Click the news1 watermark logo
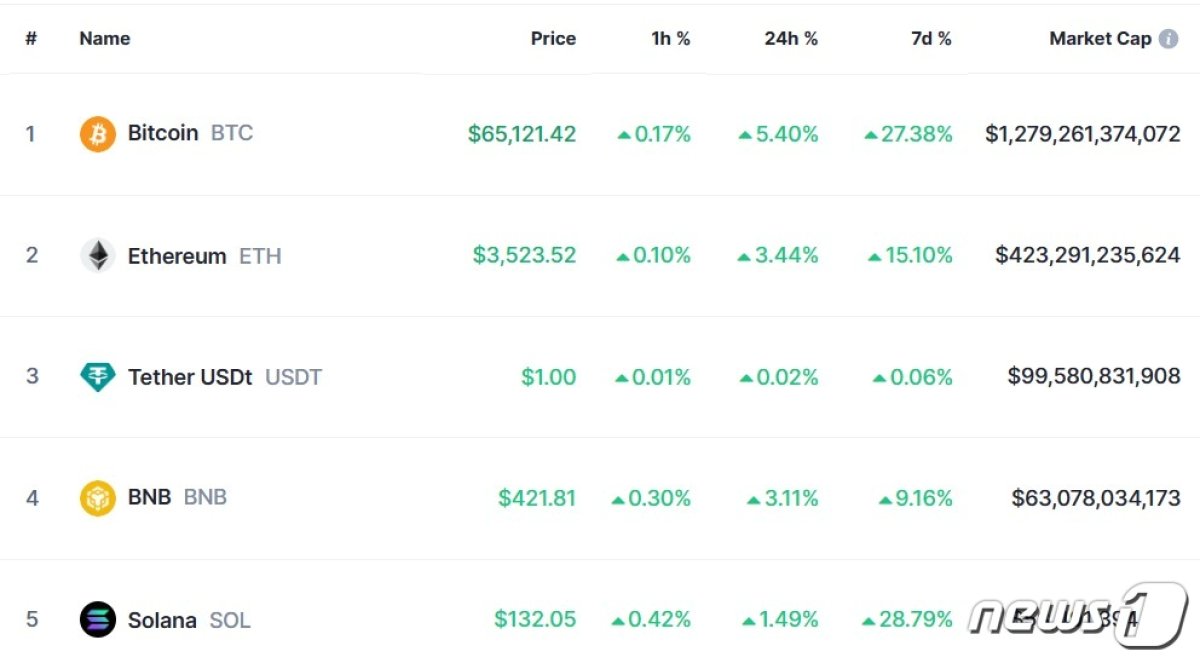Image resolution: width=1200 pixels, height=663 pixels. click(1079, 613)
